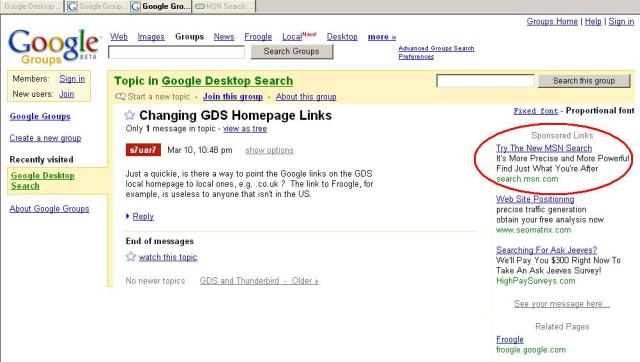The width and height of the screenshot is (640, 362).
Task: Open the more » link
Action: 382,37
